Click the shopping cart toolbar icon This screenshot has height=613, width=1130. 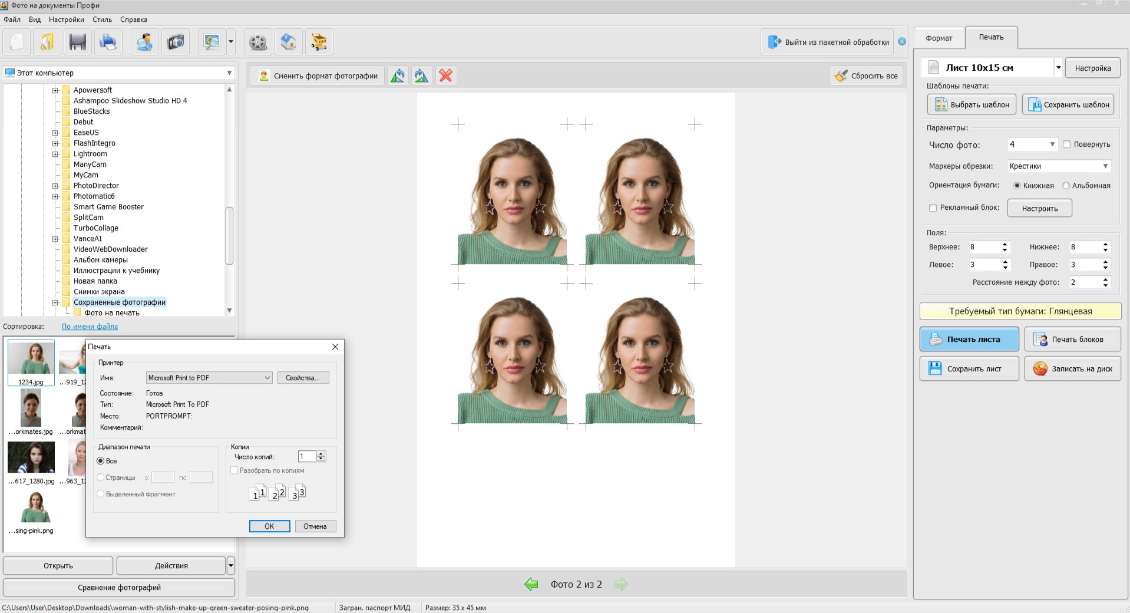320,42
